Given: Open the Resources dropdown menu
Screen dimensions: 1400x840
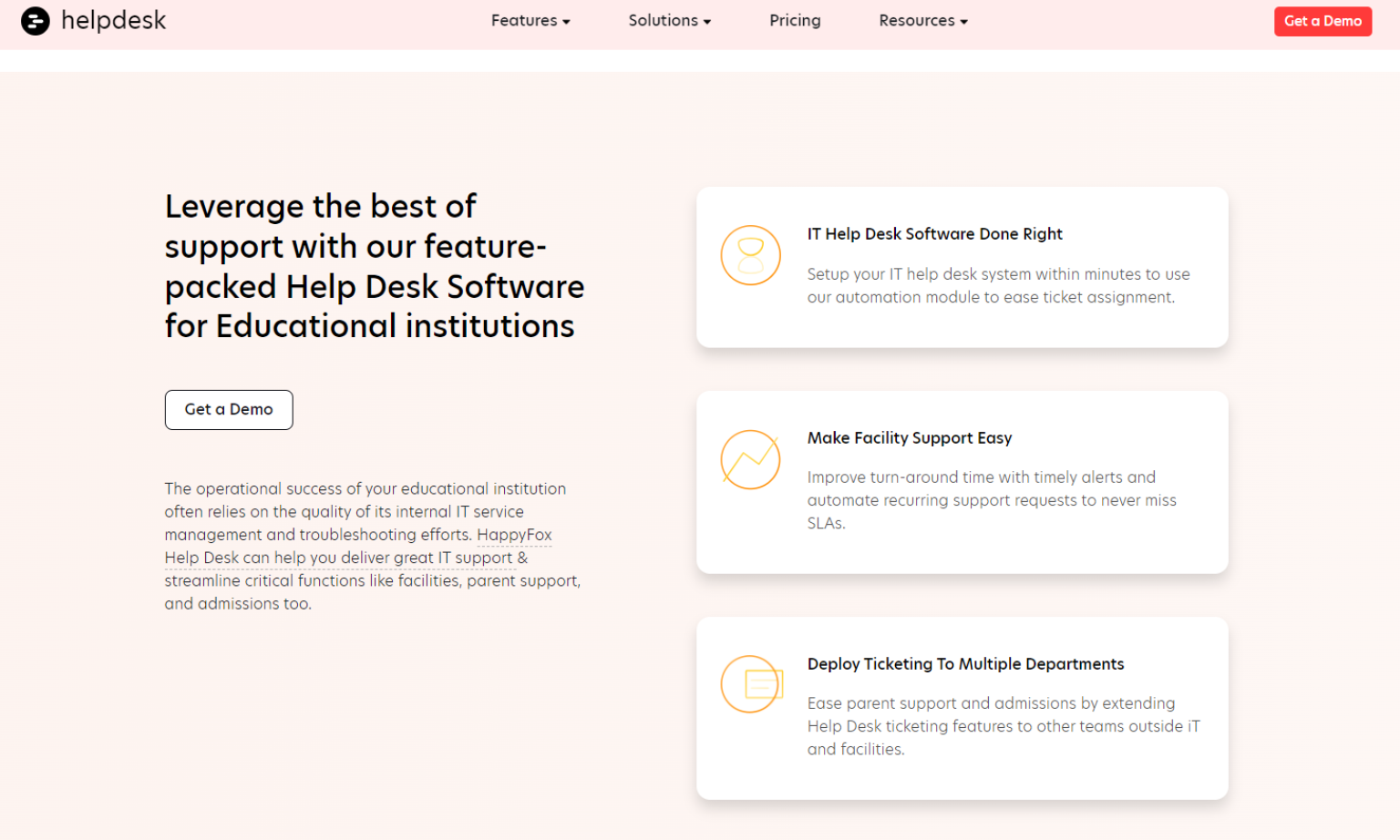Looking at the screenshot, I should pos(923,21).
